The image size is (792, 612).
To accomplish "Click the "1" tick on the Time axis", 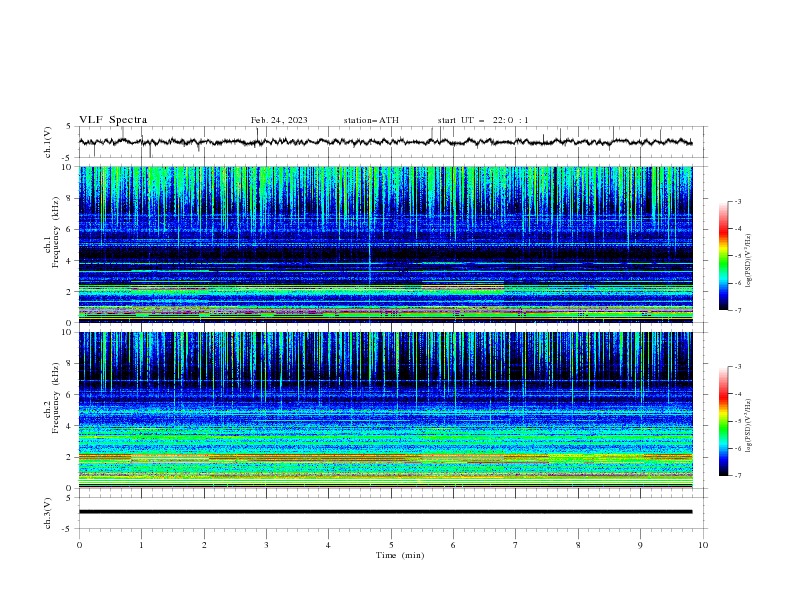I will (x=141, y=545).
